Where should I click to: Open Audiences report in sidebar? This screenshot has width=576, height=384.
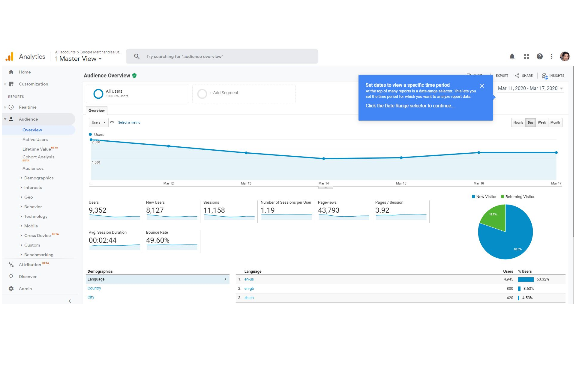[33, 169]
